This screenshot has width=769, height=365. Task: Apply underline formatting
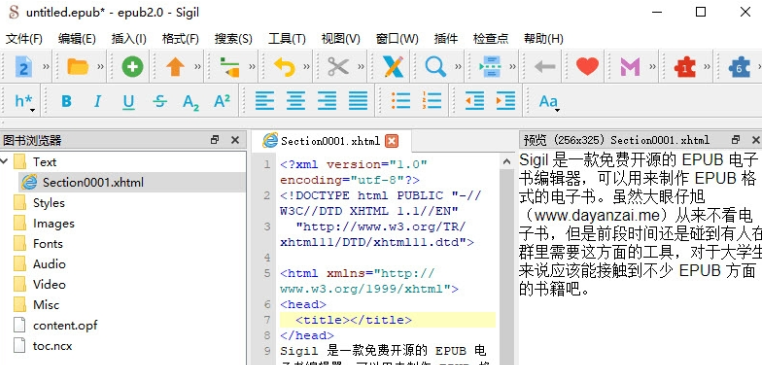(x=128, y=102)
